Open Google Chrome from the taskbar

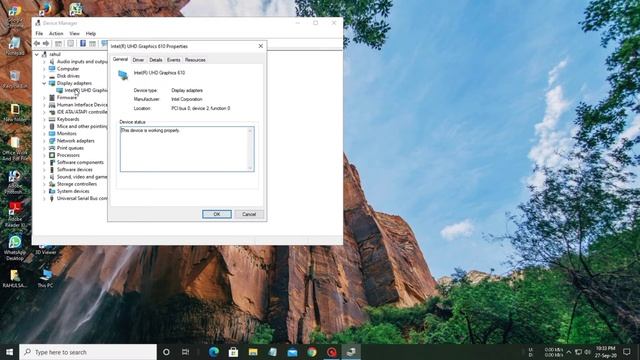[x=312, y=352]
